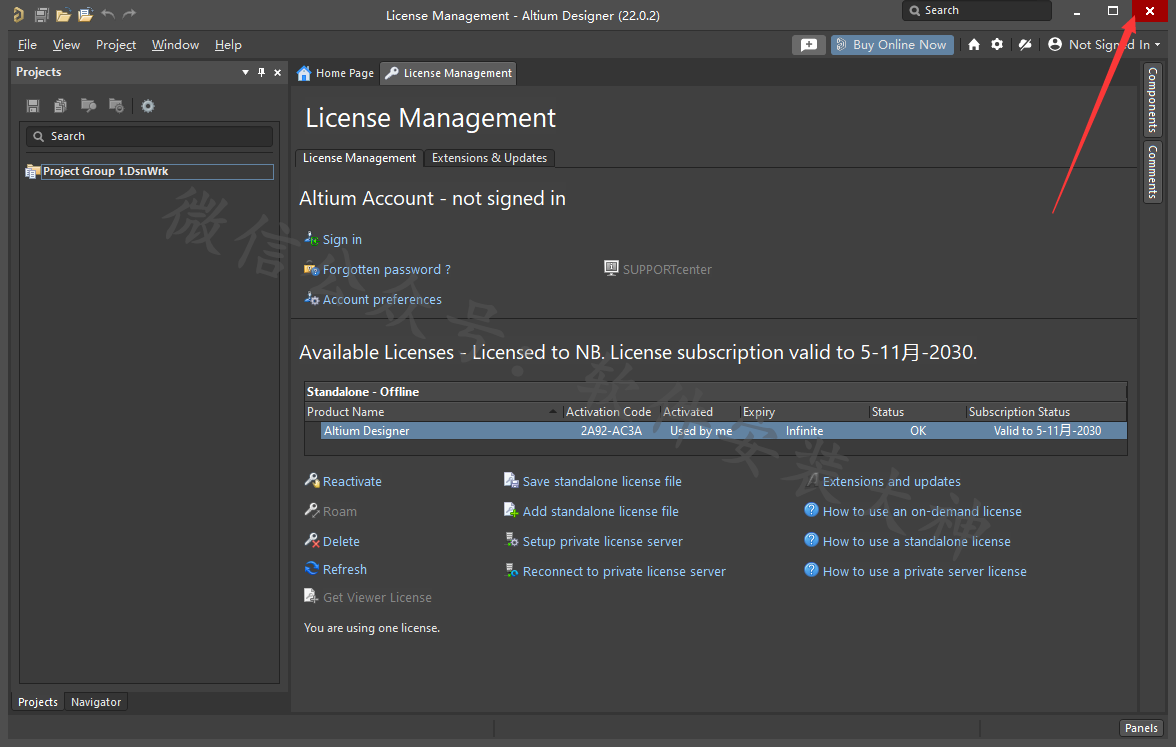Select the Altium Designer license row
Screen dimensions: 1176x747
click(723, 430)
